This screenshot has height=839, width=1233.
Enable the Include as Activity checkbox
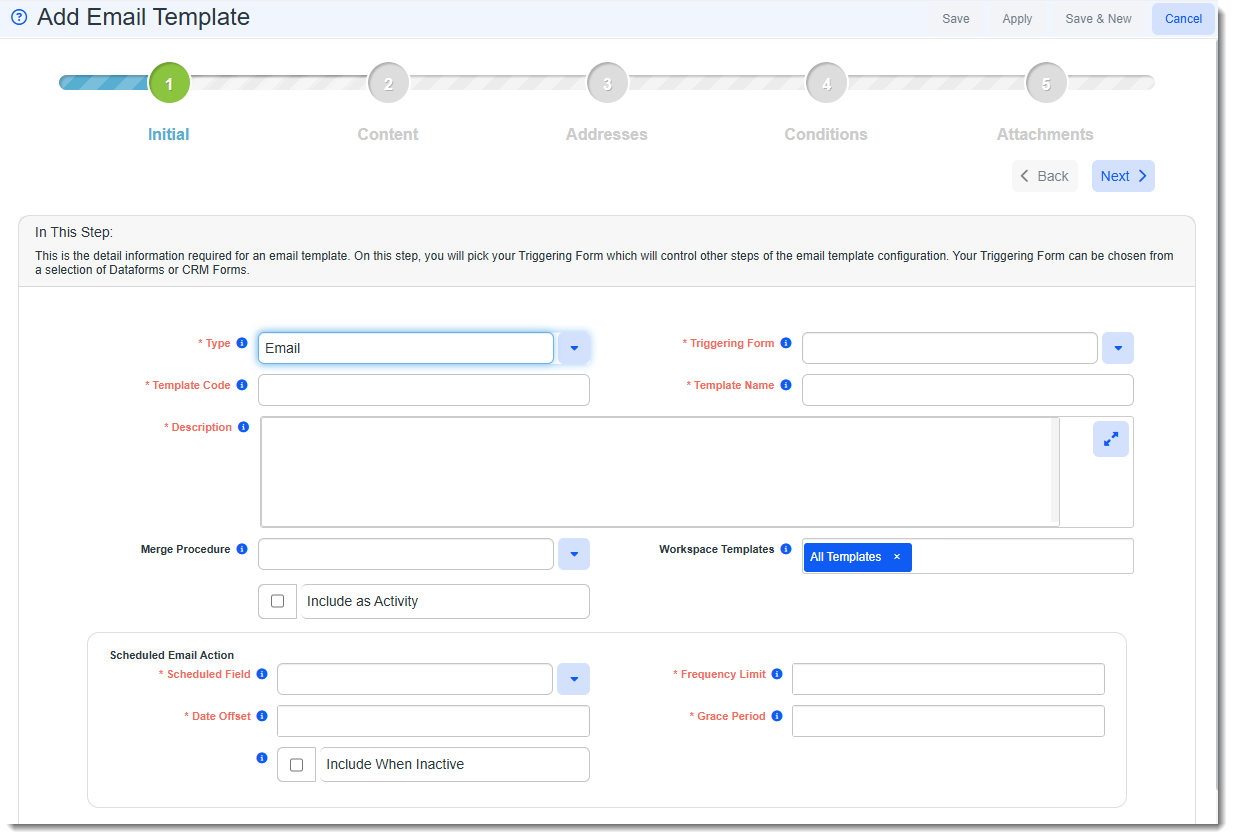tap(278, 601)
